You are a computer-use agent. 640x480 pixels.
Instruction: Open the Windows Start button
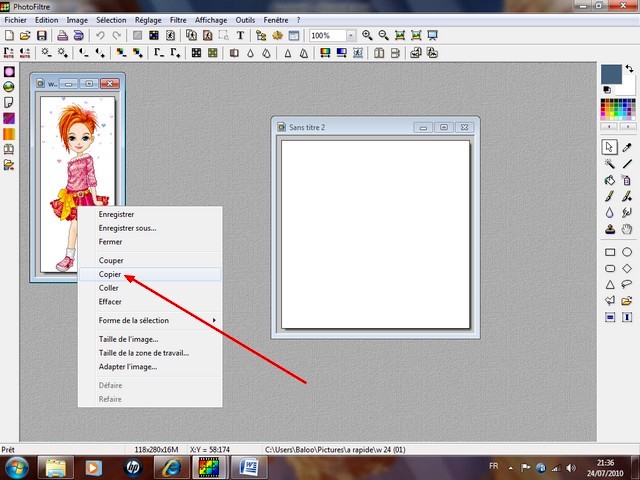pyautogui.click(x=16, y=467)
